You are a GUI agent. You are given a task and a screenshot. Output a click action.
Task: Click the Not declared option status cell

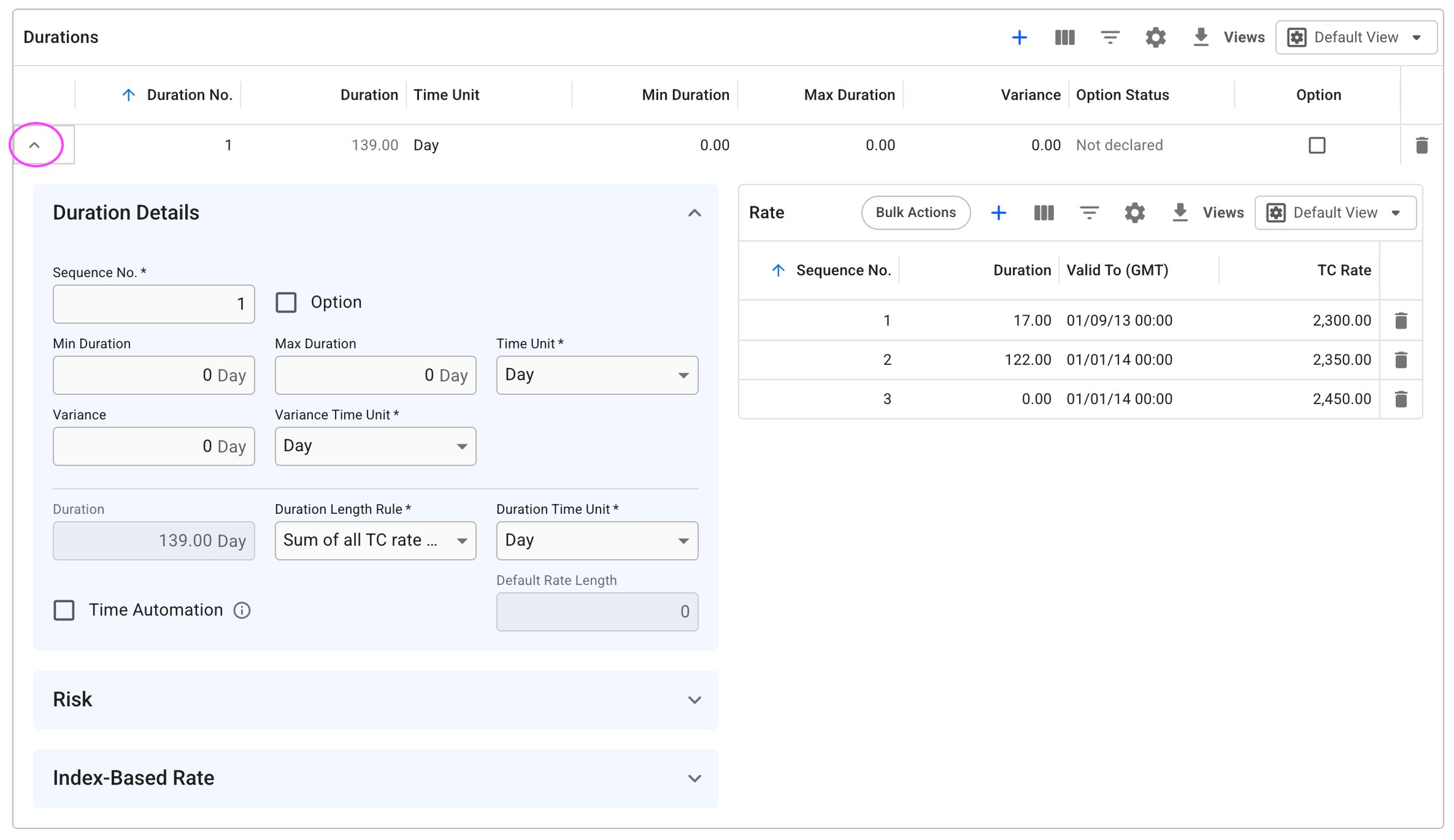(1120, 145)
